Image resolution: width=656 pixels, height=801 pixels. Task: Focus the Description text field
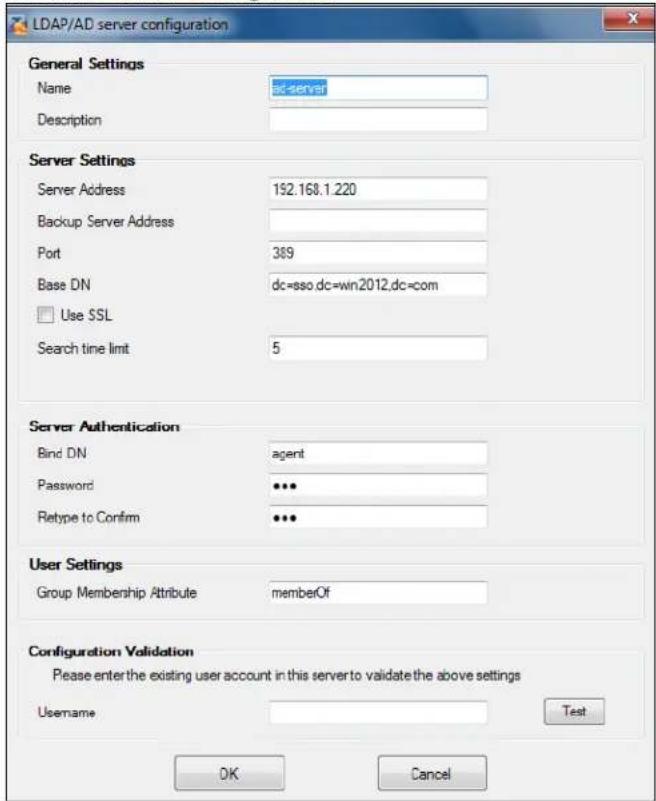click(378, 120)
